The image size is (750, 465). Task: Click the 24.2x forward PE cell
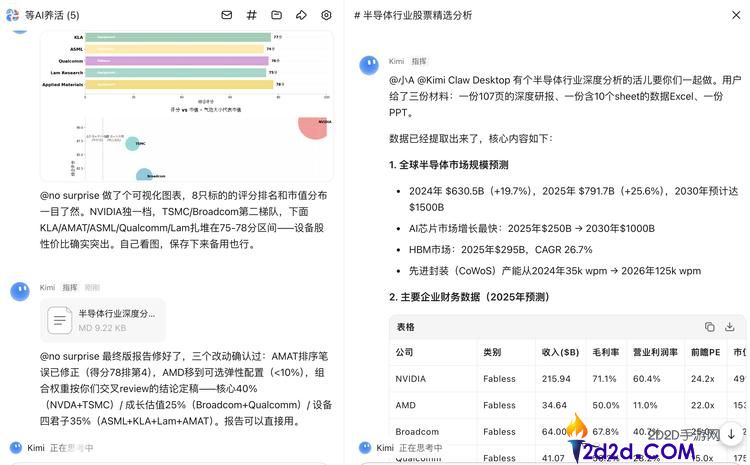pyautogui.click(x=703, y=379)
